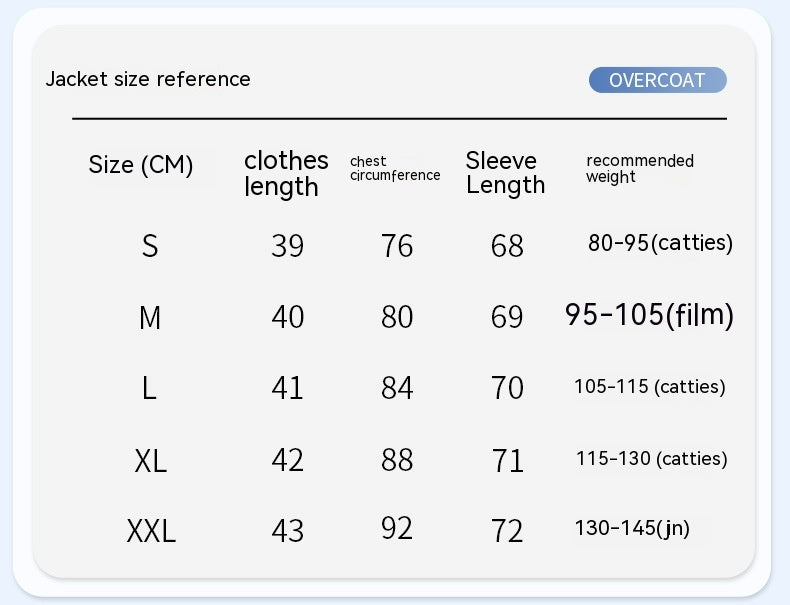The height and width of the screenshot is (605, 790).
Task: Select the 95-105(film) weight entry
Action: click(649, 315)
